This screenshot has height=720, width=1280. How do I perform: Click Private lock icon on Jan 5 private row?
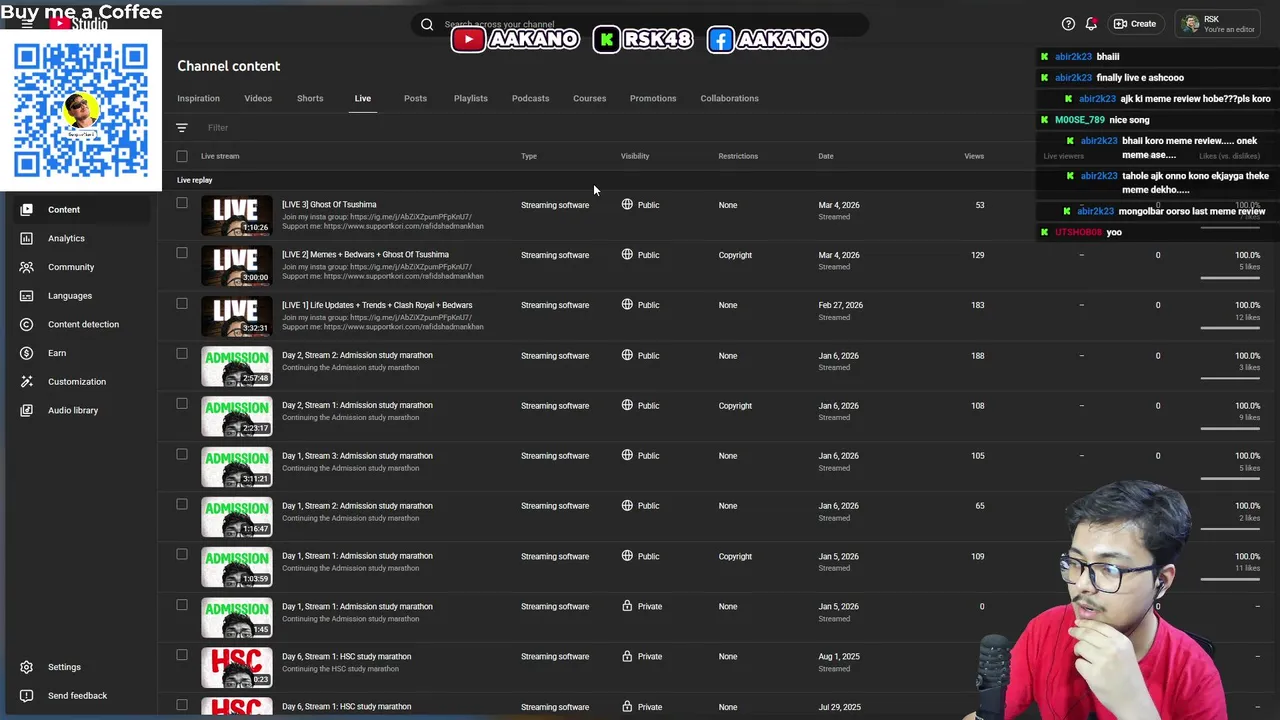tap(627, 606)
